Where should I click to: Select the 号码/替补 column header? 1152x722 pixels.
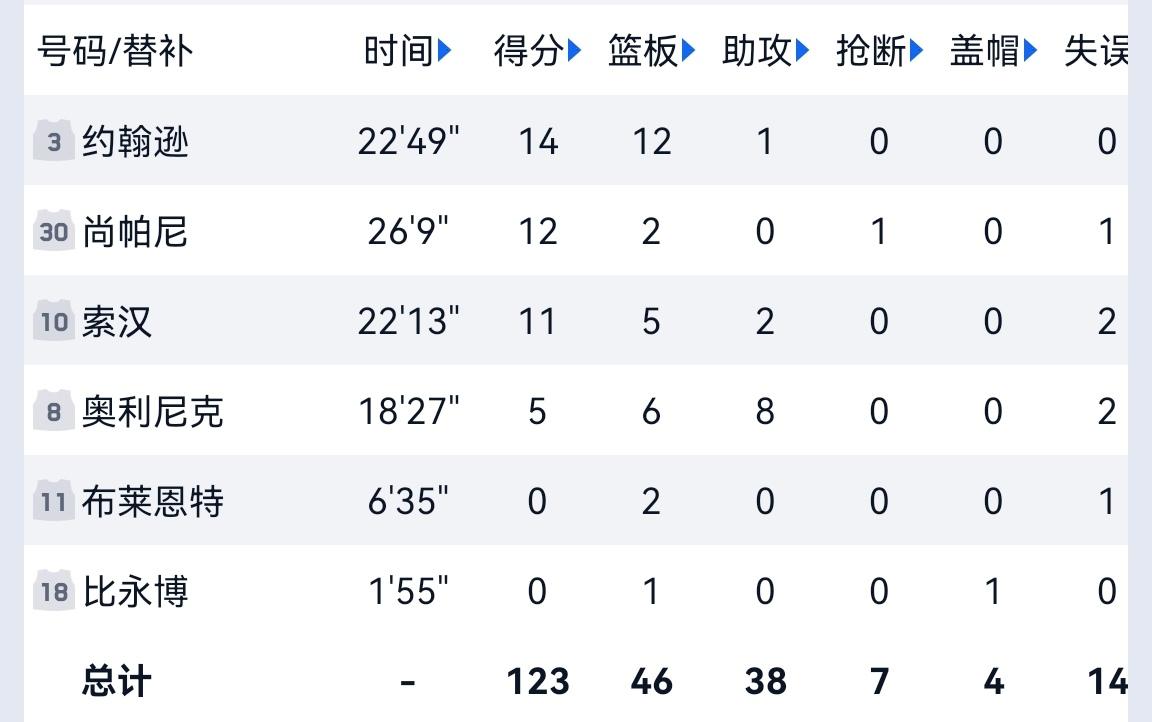[x=115, y=51]
